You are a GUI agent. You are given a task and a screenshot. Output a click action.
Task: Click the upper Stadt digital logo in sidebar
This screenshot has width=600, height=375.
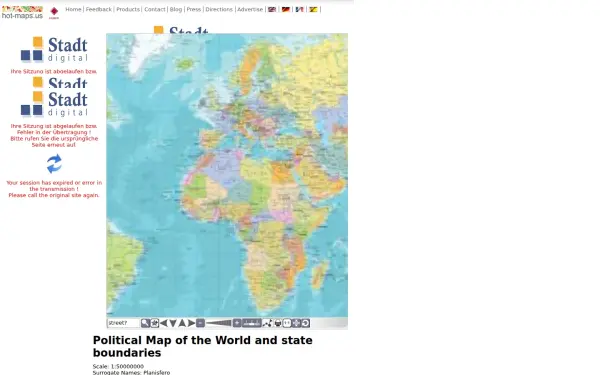click(x=54, y=49)
